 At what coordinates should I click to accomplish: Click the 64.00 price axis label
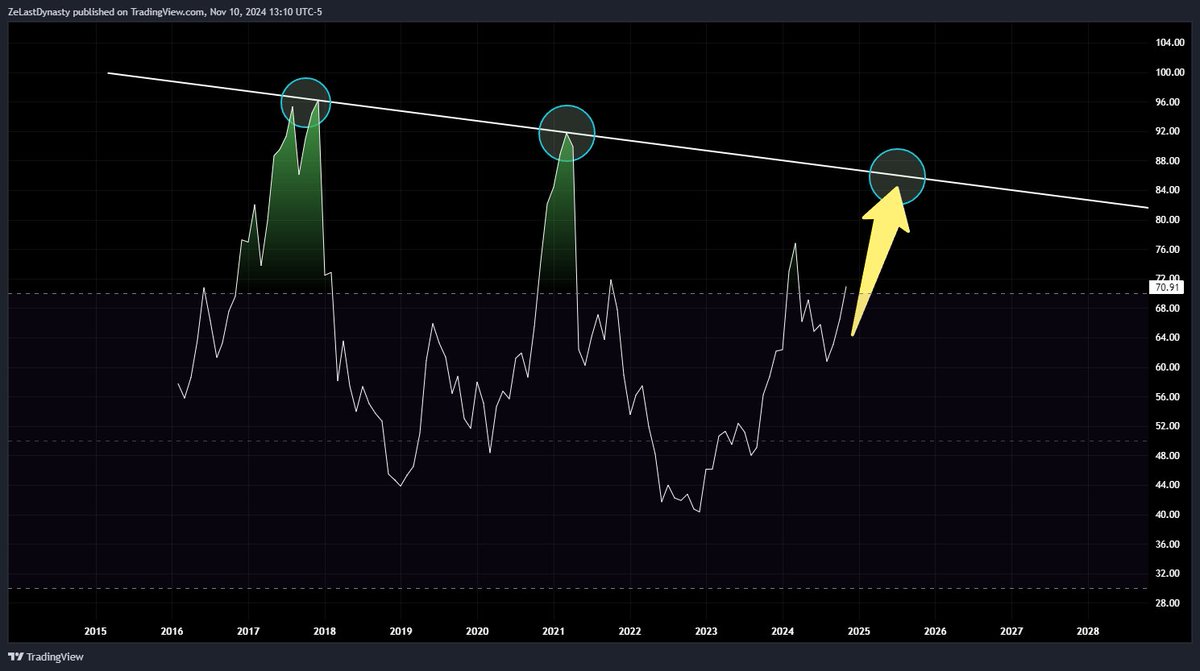click(x=1169, y=338)
